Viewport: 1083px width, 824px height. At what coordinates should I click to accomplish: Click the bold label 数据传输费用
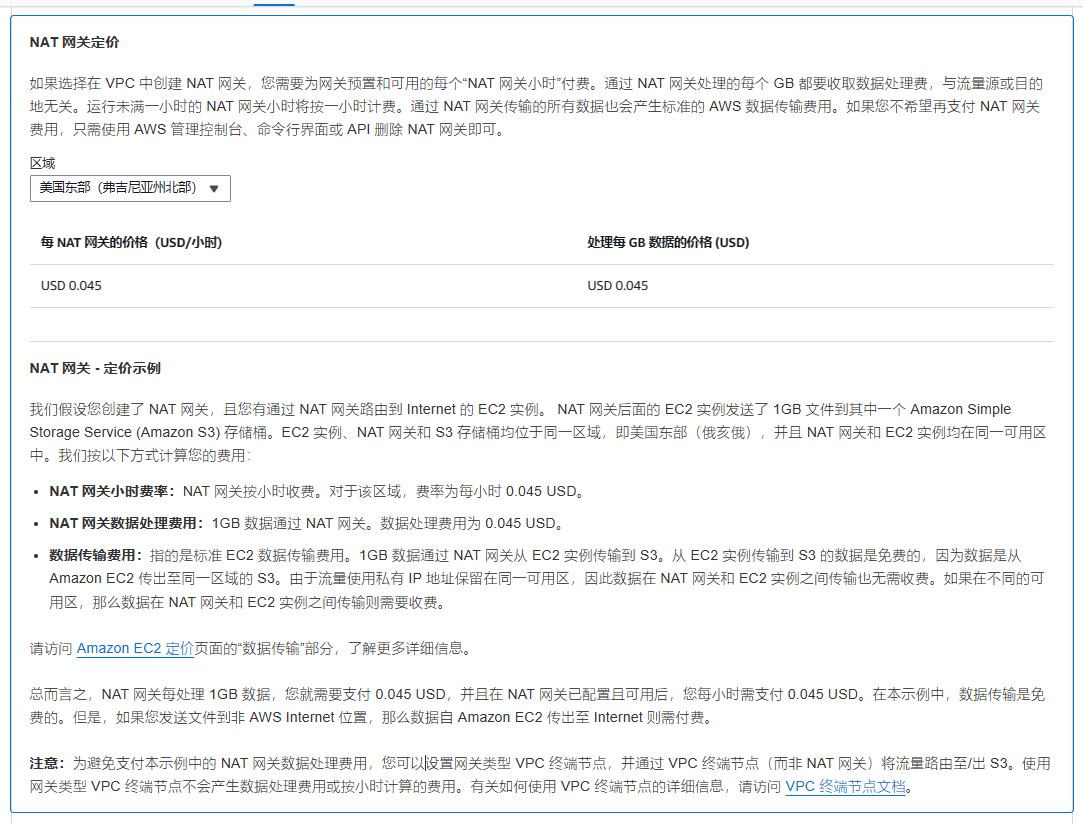[x=96, y=555]
